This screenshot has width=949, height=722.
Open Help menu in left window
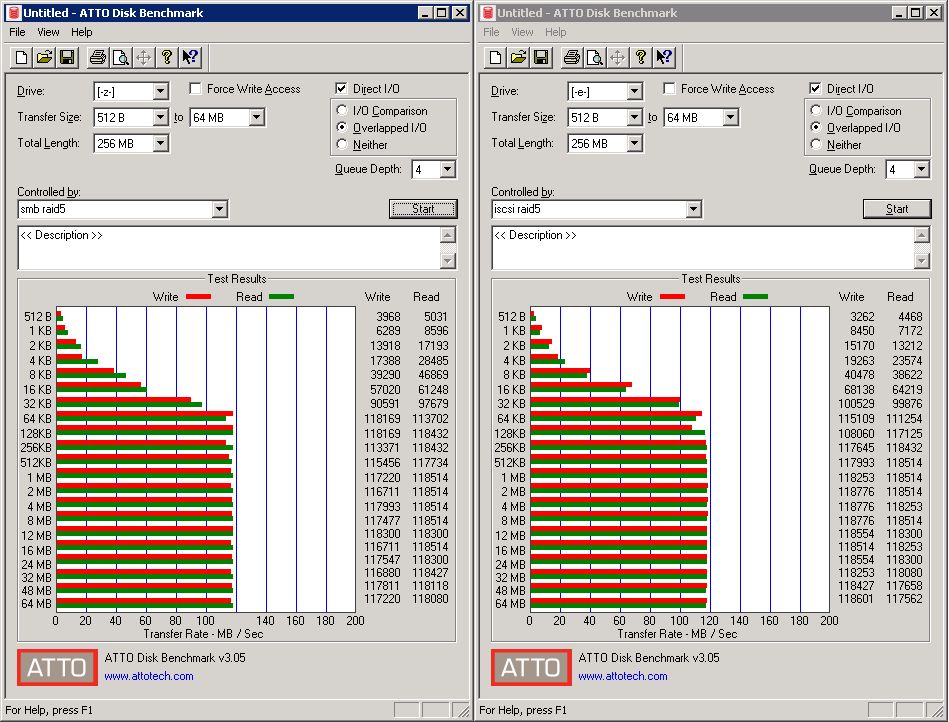[82, 32]
